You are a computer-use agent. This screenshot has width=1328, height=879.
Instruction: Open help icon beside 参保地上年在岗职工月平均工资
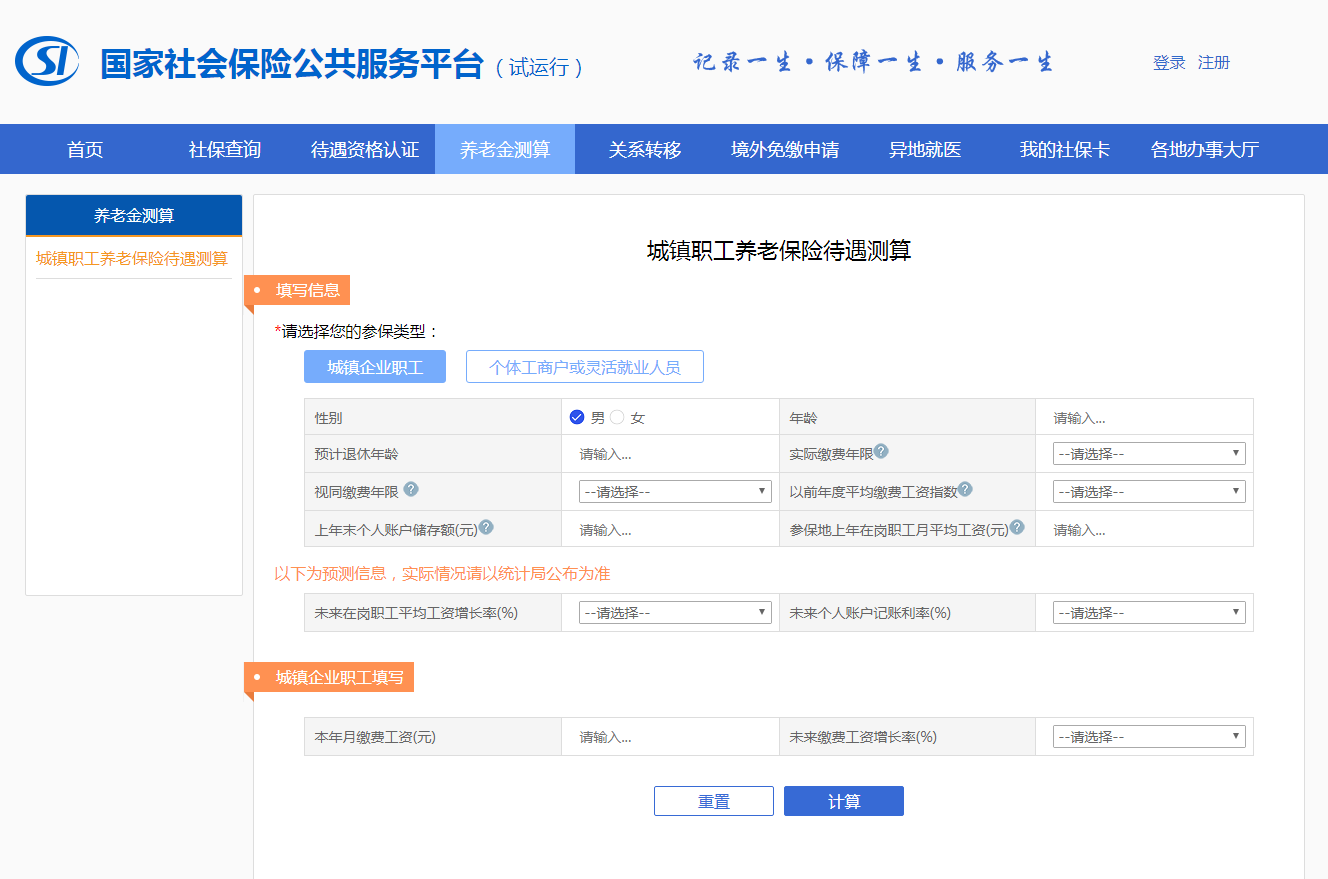click(x=1017, y=527)
